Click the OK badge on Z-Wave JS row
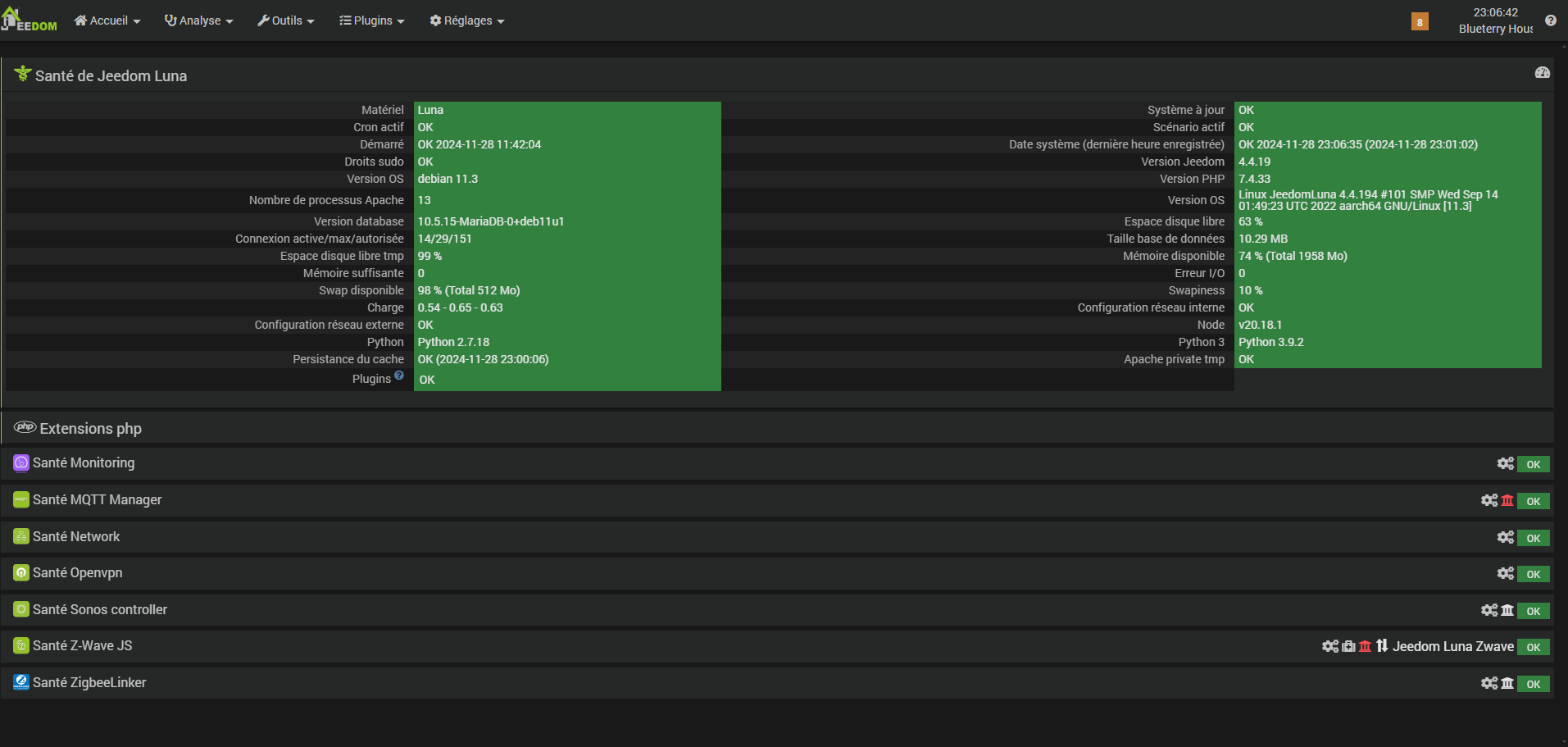 click(x=1534, y=647)
